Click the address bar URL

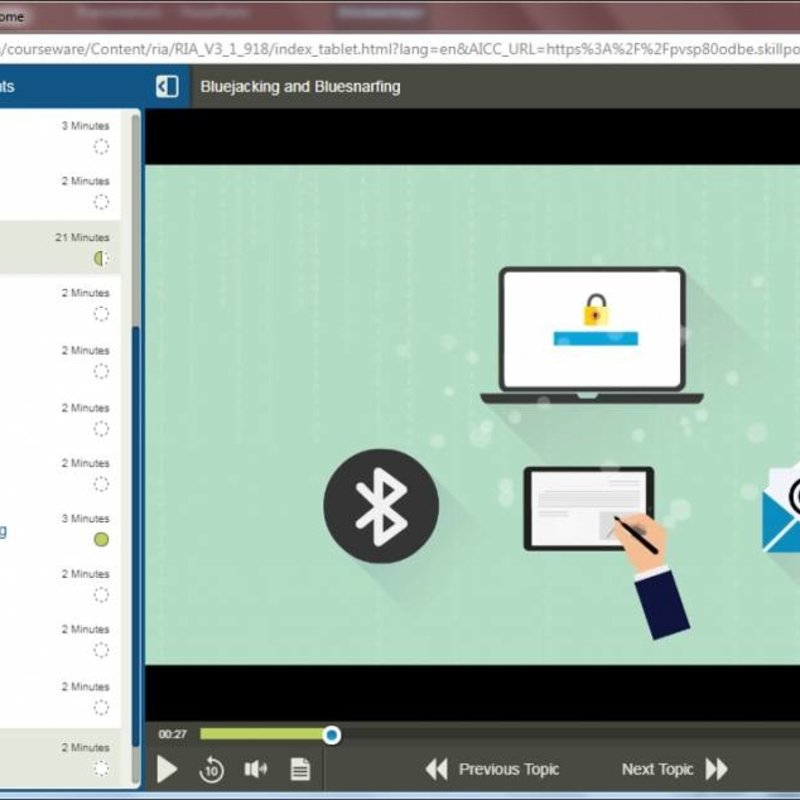(x=400, y=49)
